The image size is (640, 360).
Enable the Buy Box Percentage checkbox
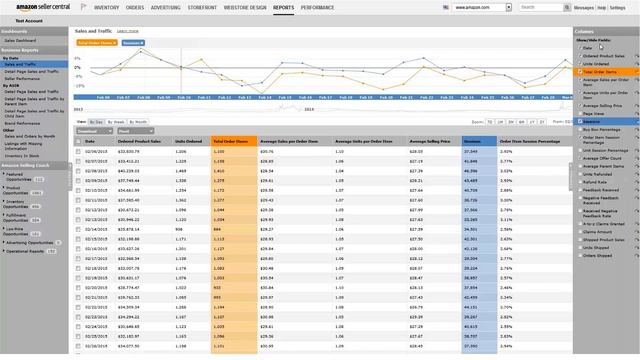580,129
